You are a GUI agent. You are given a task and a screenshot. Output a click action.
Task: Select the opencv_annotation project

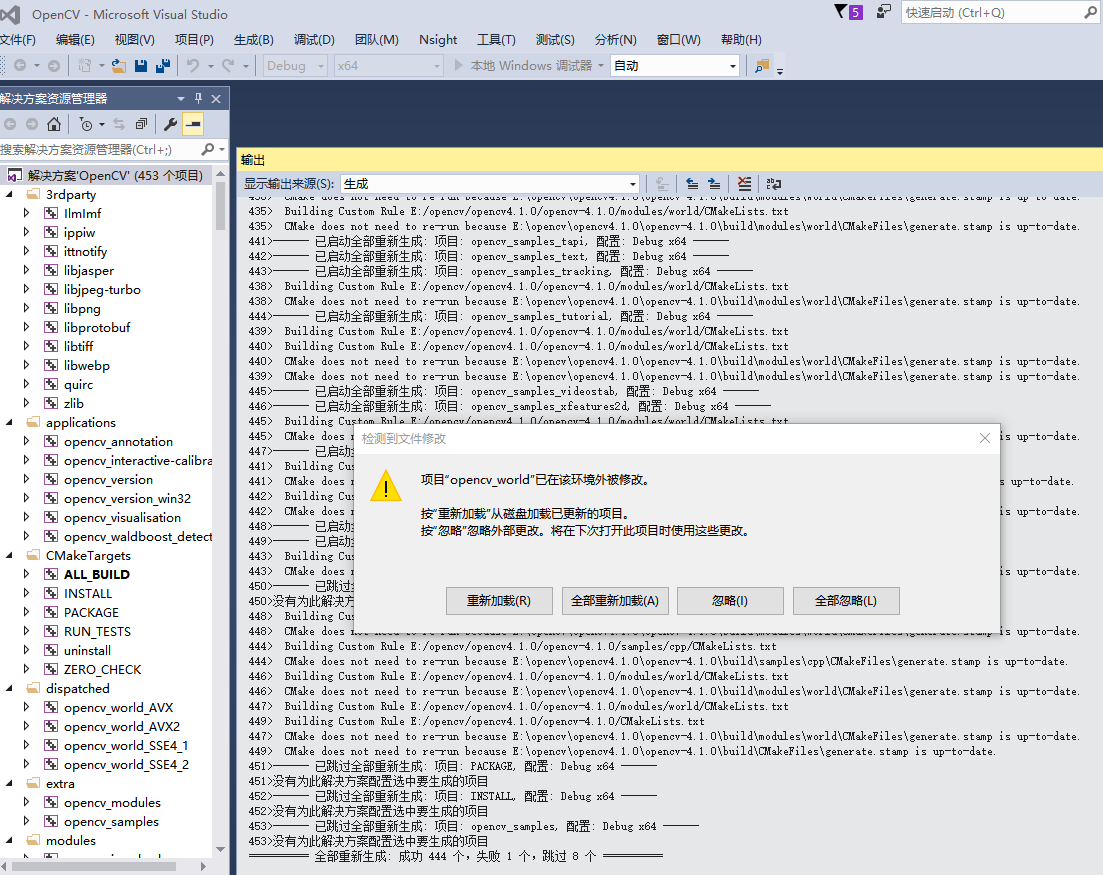(118, 441)
